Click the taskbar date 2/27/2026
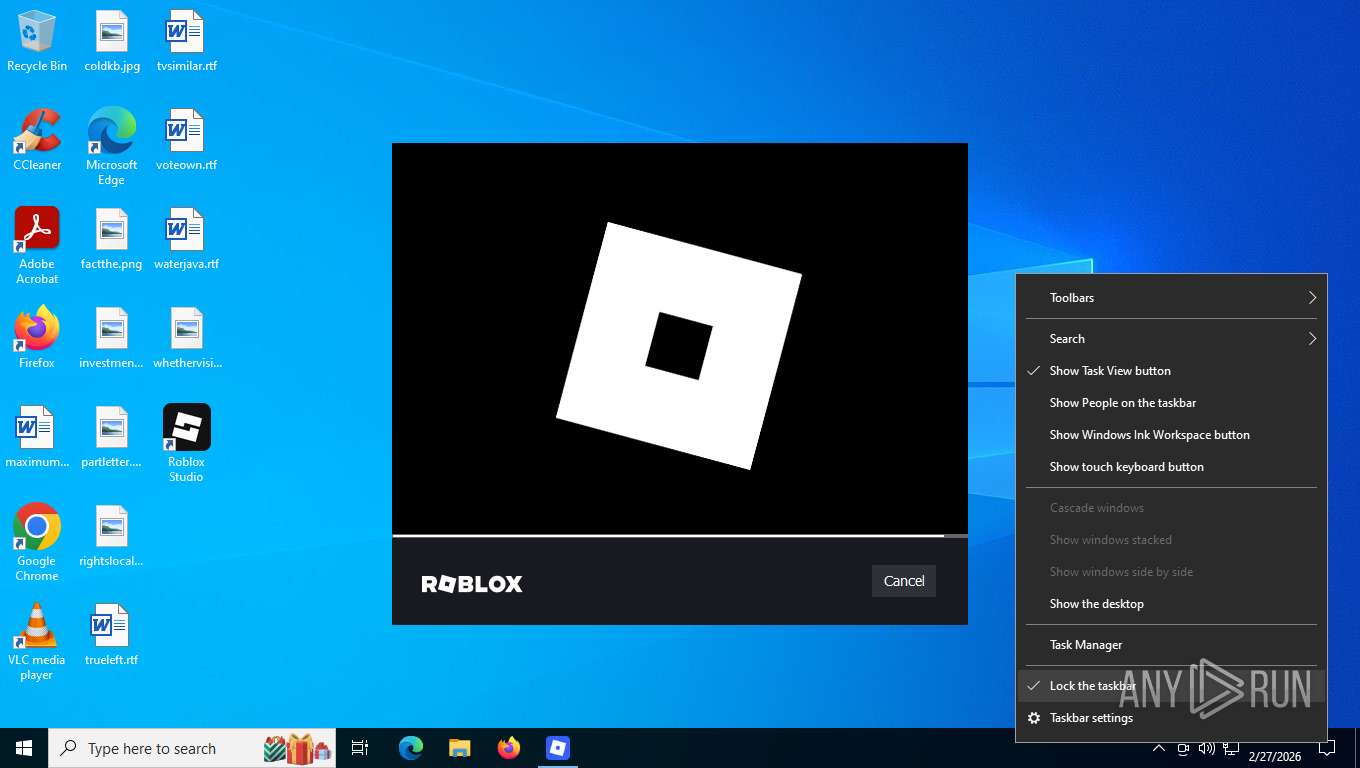The height and width of the screenshot is (768, 1360). (x=1275, y=757)
